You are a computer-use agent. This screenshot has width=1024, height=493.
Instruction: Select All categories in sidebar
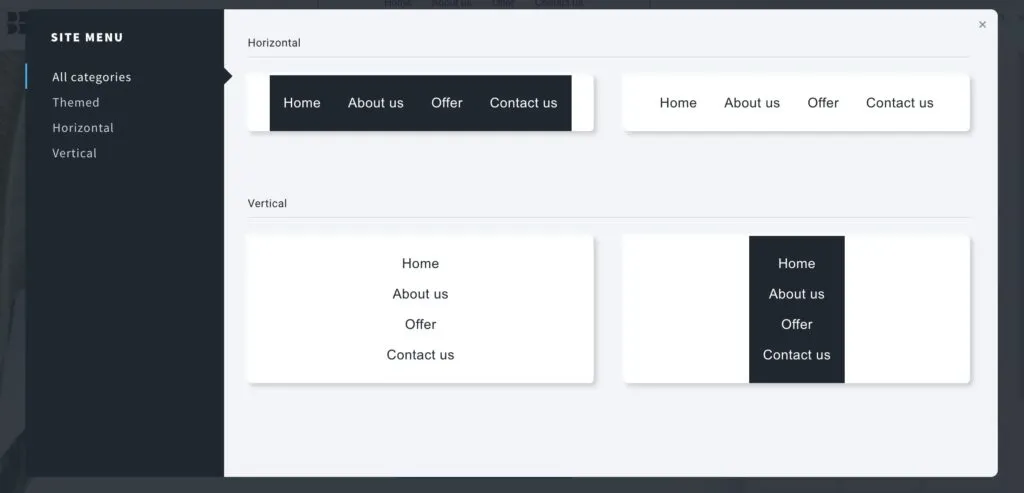coord(91,77)
